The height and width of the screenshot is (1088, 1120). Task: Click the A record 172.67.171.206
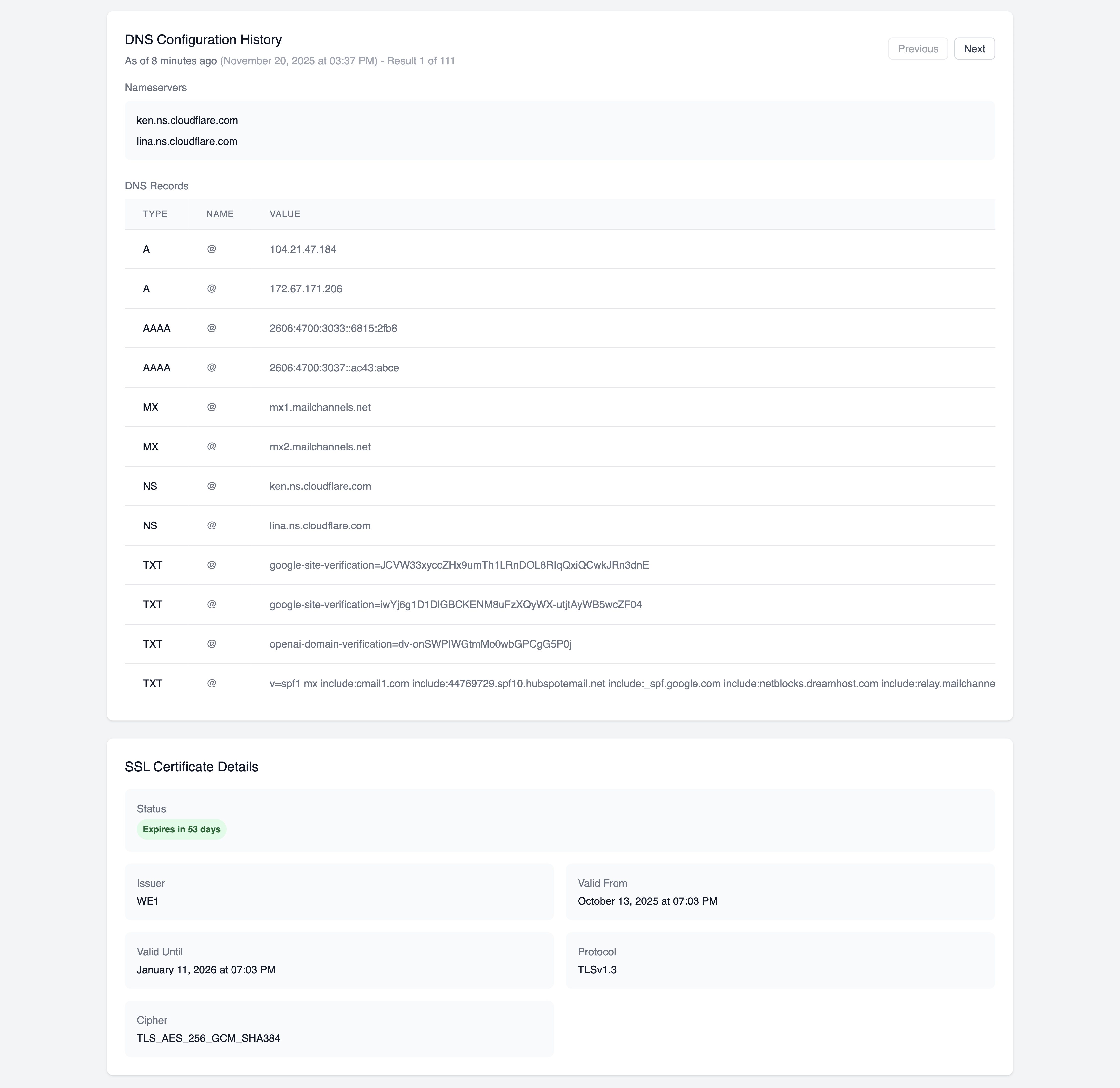306,289
